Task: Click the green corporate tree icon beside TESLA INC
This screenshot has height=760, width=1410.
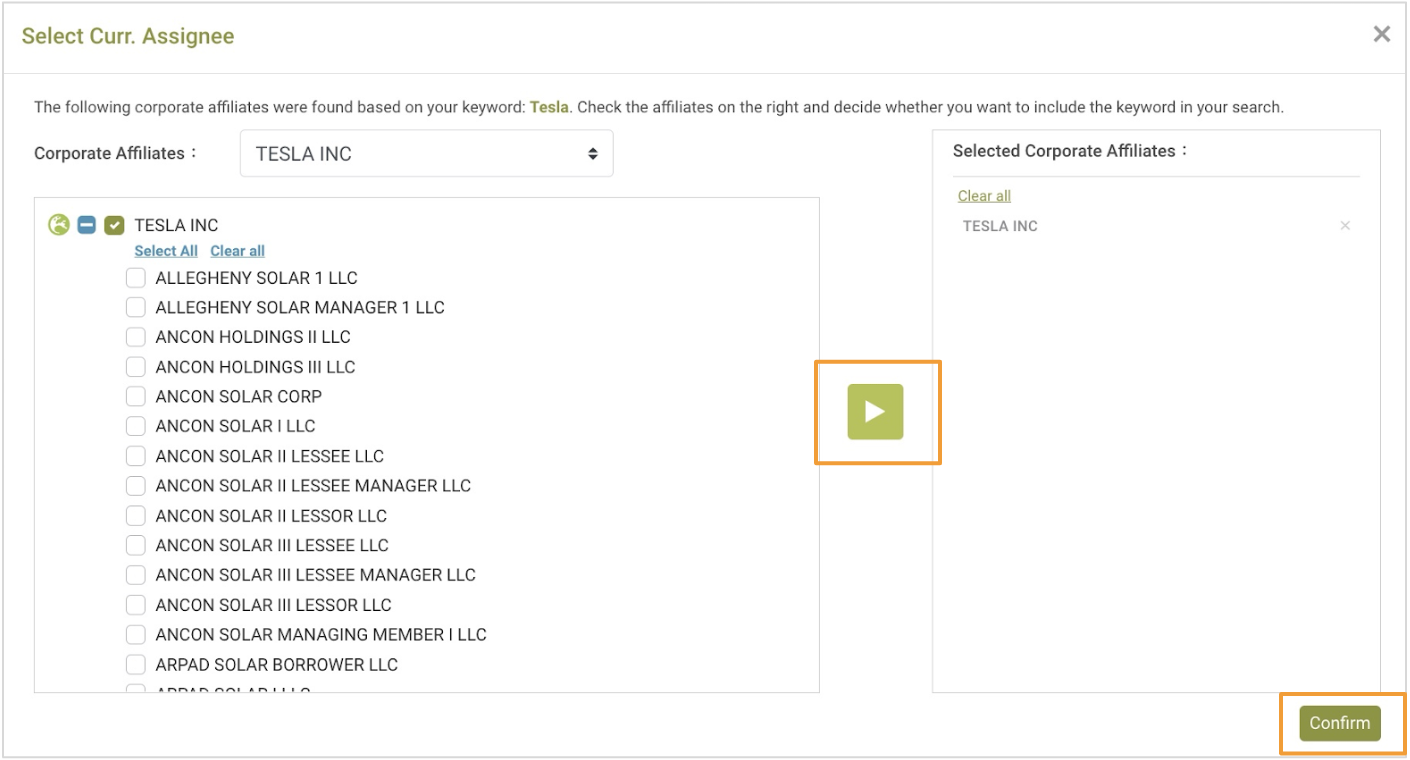Action: (x=59, y=225)
